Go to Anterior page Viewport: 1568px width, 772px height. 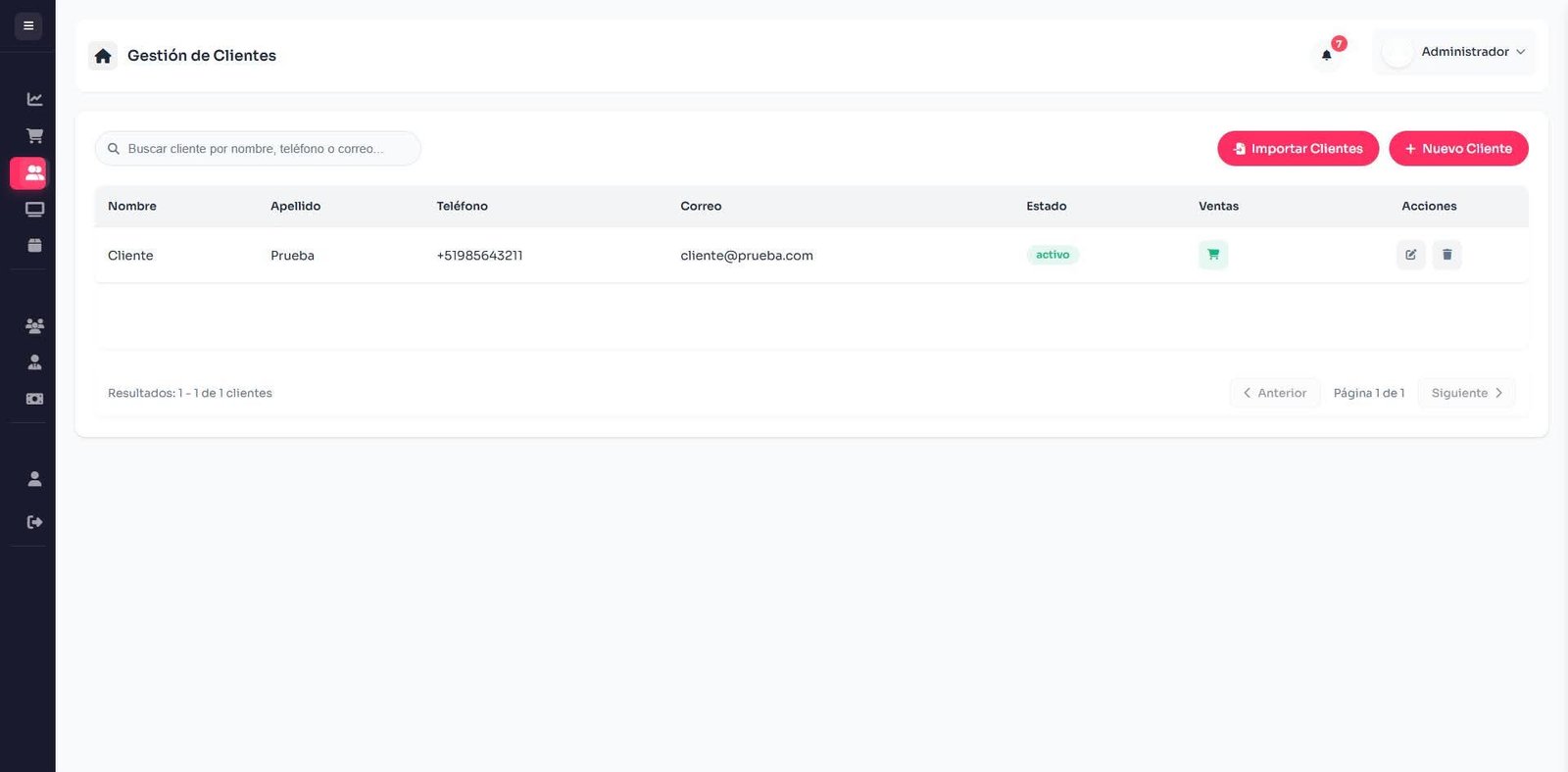1274,393
